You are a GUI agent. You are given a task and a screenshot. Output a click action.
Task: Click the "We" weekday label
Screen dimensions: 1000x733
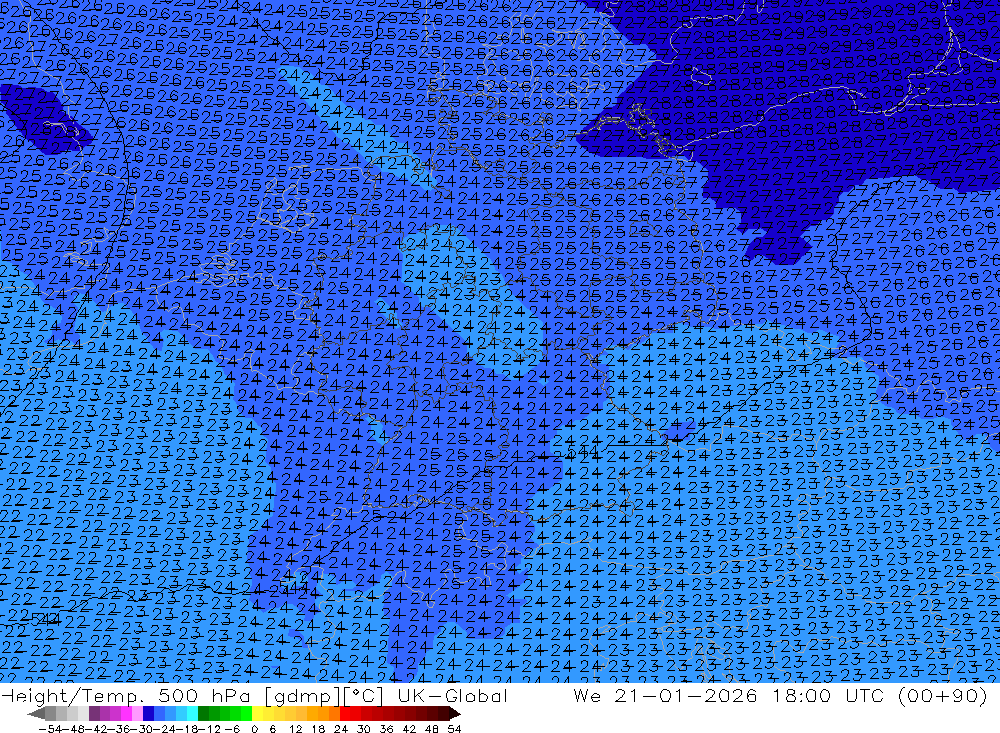(587, 695)
